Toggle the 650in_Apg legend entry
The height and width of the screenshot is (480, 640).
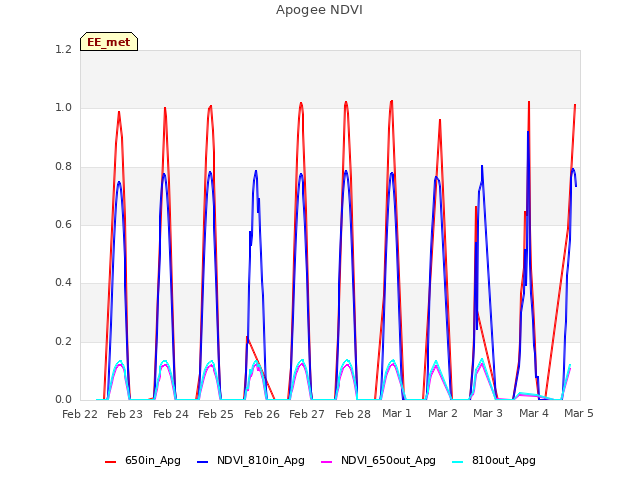[142, 461]
